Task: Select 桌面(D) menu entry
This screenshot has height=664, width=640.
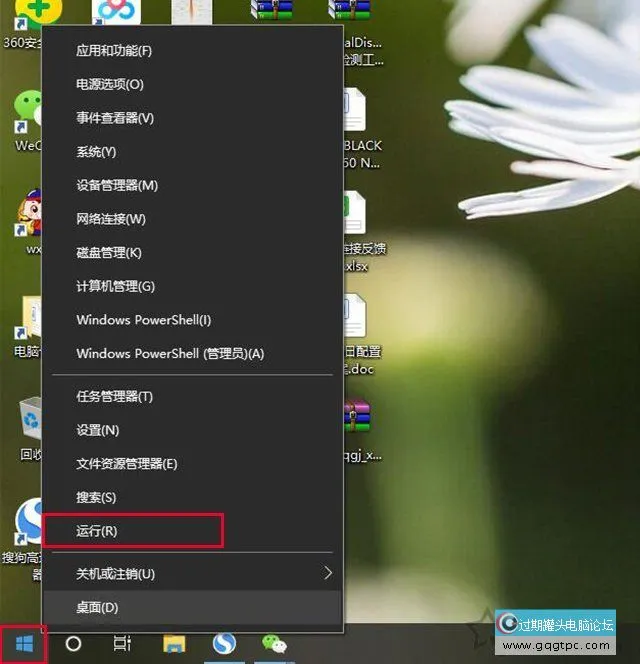Action: click(192, 607)
